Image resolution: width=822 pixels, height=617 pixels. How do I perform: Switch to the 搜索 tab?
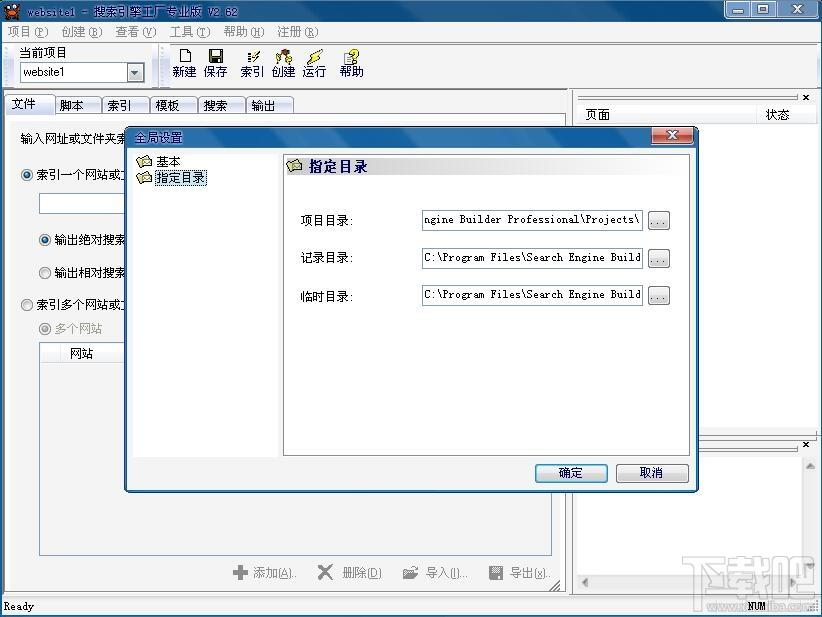(x=222, y=105)
